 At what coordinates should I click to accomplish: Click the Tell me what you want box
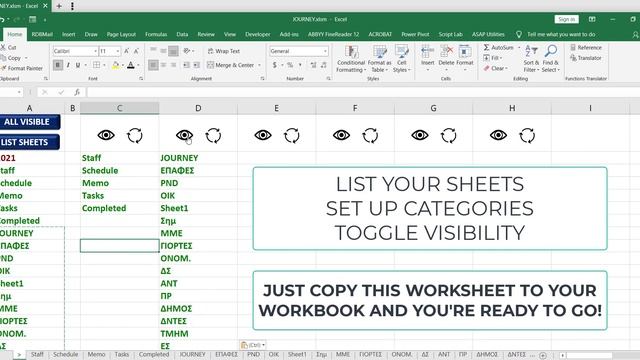point(561,34)
